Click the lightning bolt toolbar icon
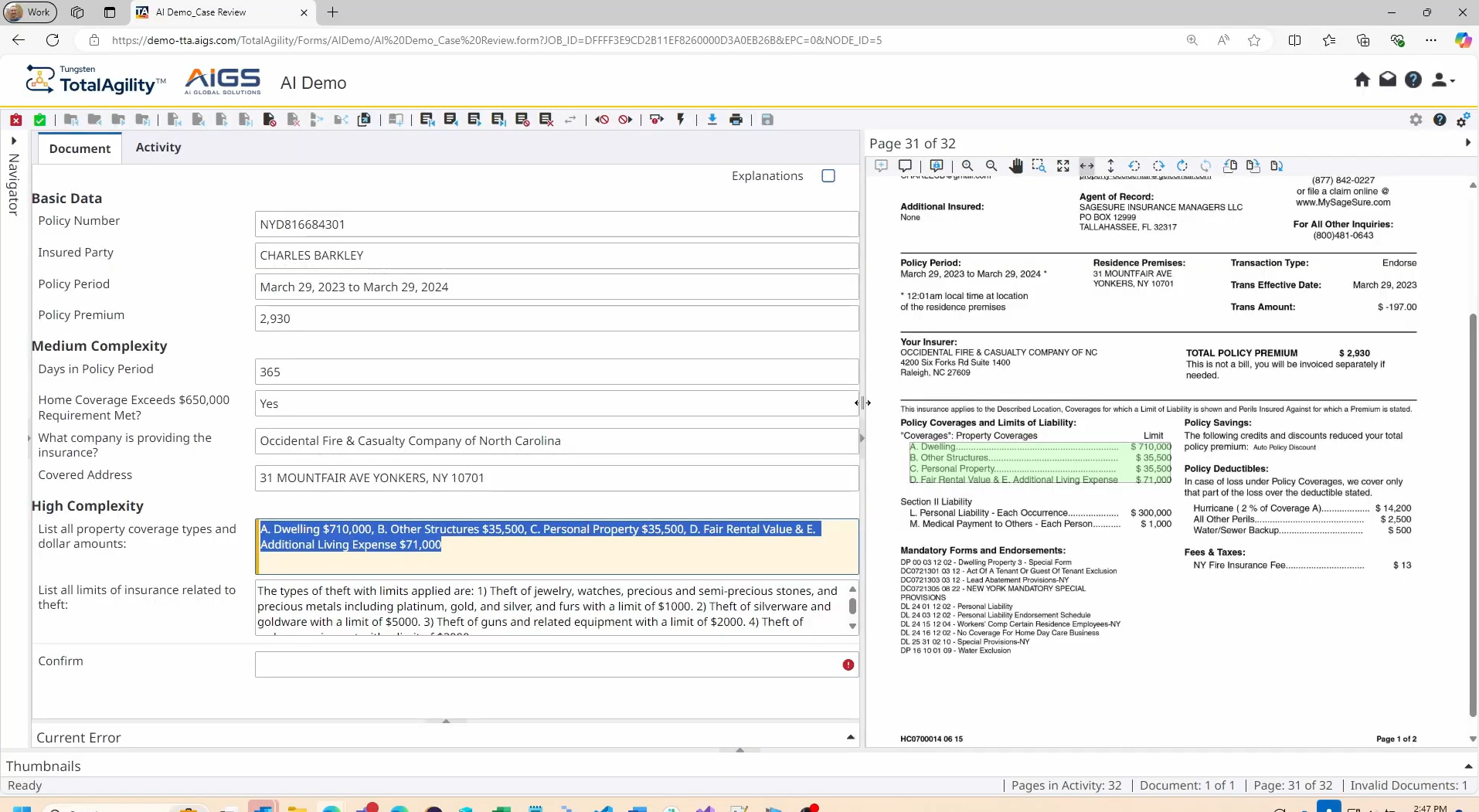 (681, 120)
